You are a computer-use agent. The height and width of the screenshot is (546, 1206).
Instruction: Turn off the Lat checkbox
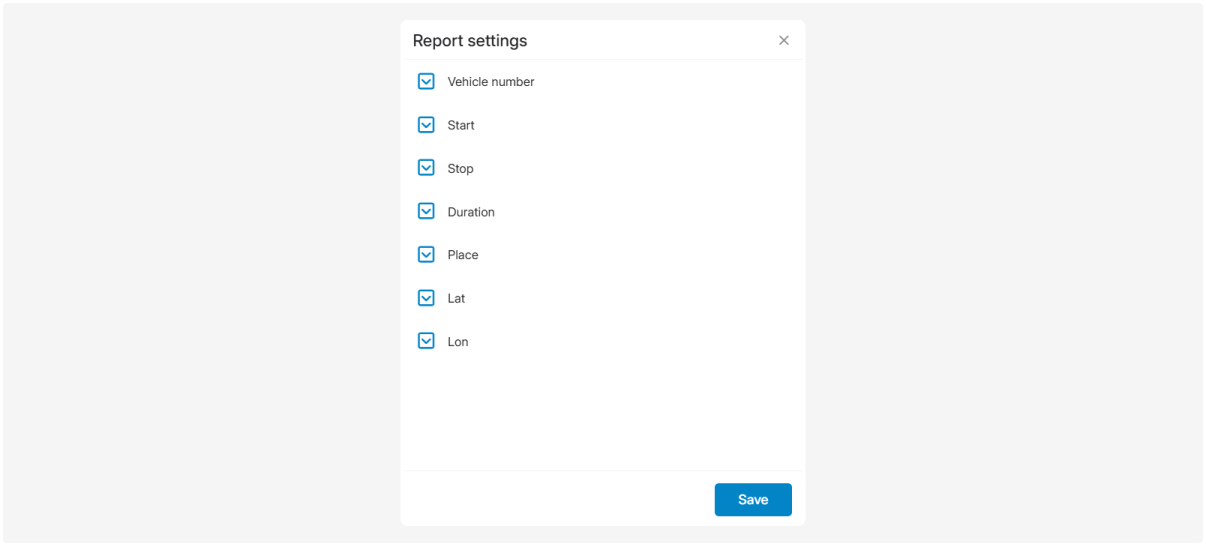coord(426,298)
